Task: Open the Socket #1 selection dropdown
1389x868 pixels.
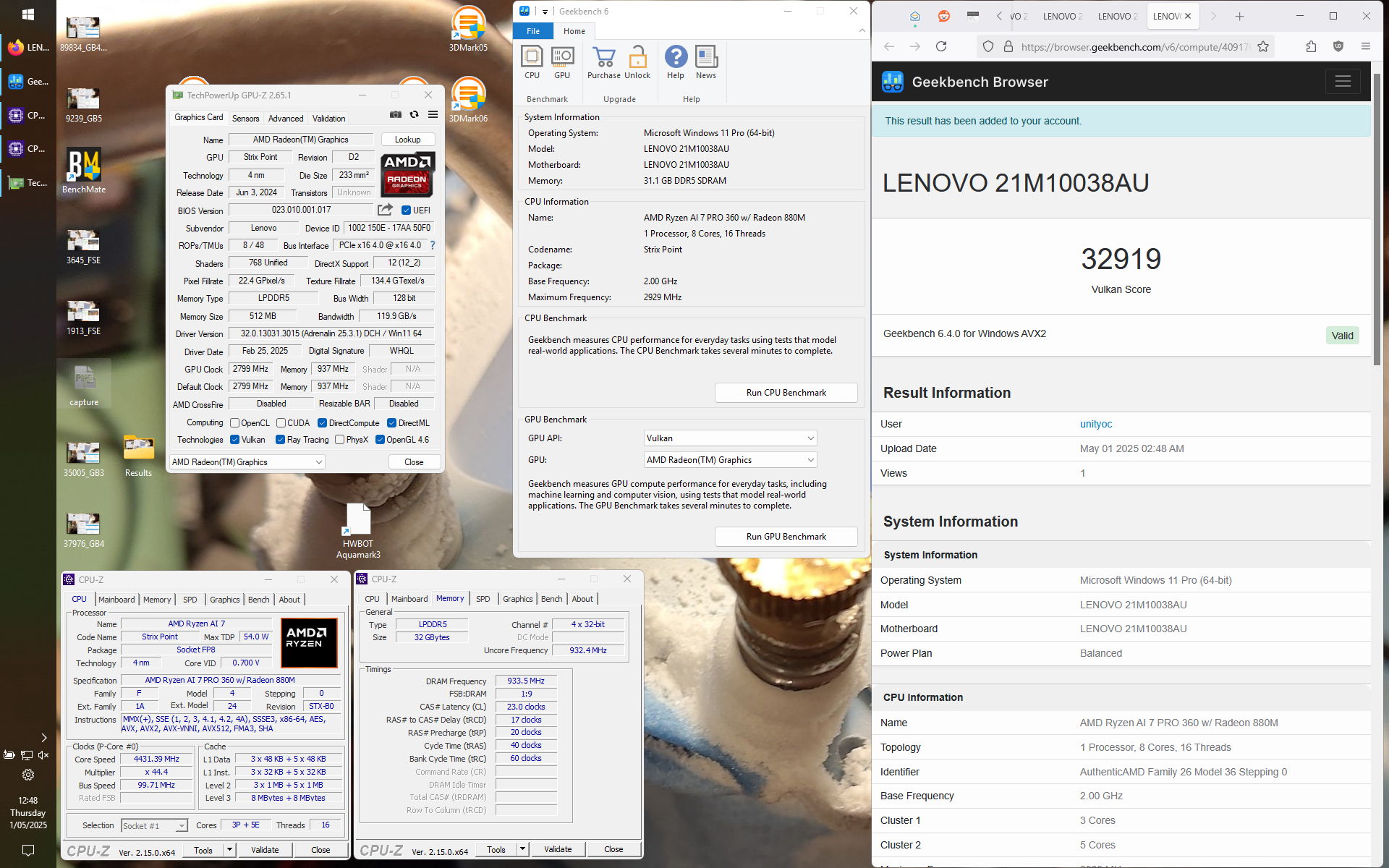Action: pyautogui.click(x=154, y=825)
